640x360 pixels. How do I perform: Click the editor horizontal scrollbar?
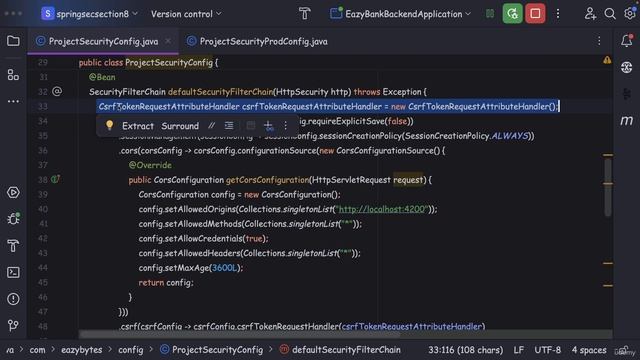tap(240, 334)
